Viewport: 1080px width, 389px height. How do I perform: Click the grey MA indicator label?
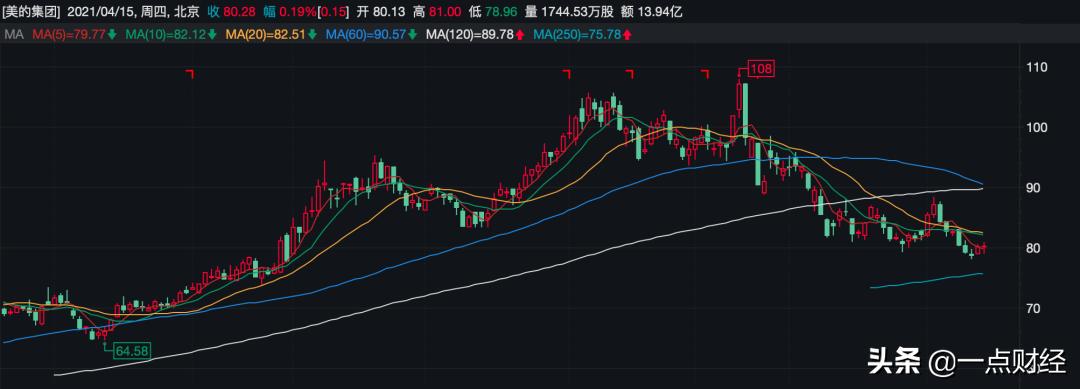(13, 34)
